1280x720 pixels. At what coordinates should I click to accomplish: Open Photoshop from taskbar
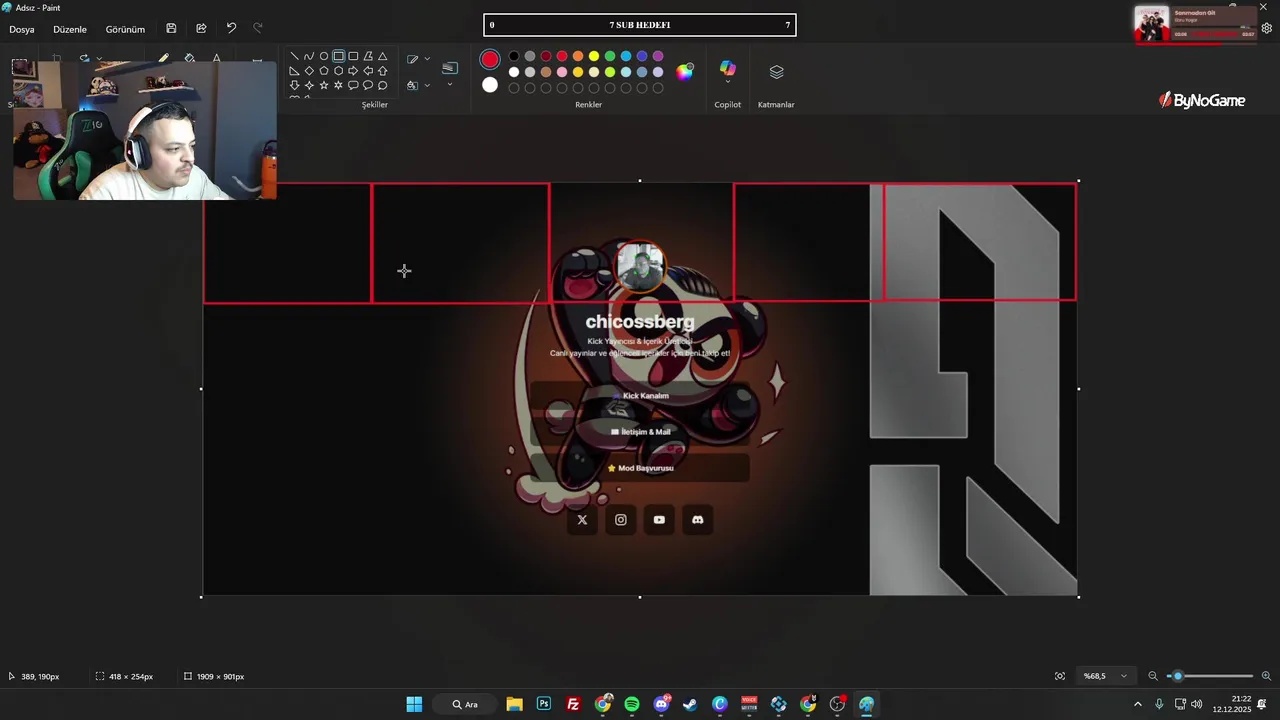(544, 704)
